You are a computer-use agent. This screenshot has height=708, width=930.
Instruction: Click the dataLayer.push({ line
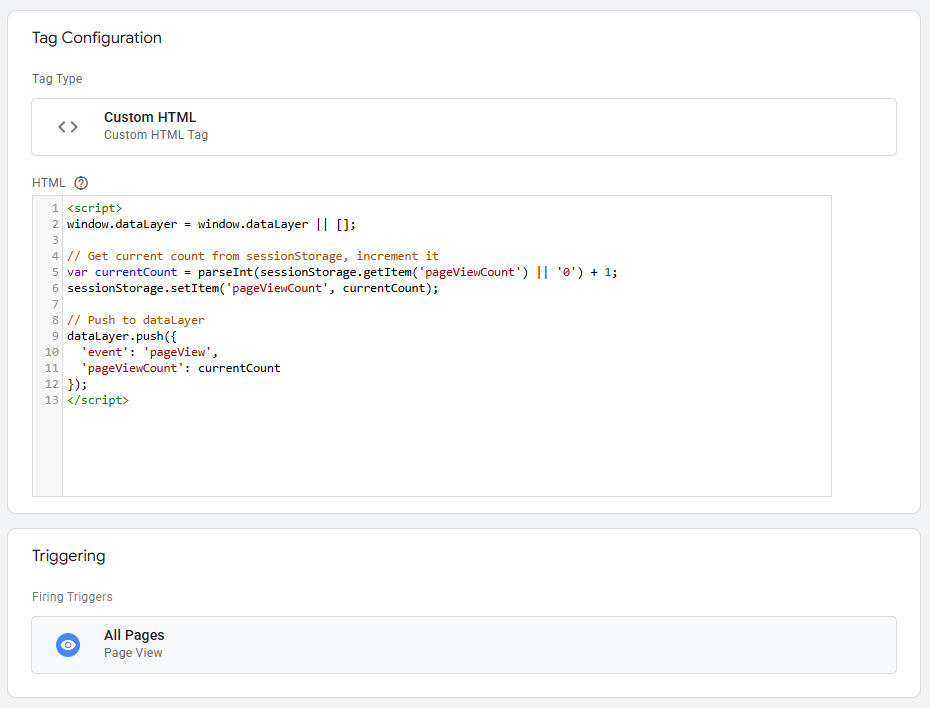tap(122, 336)
